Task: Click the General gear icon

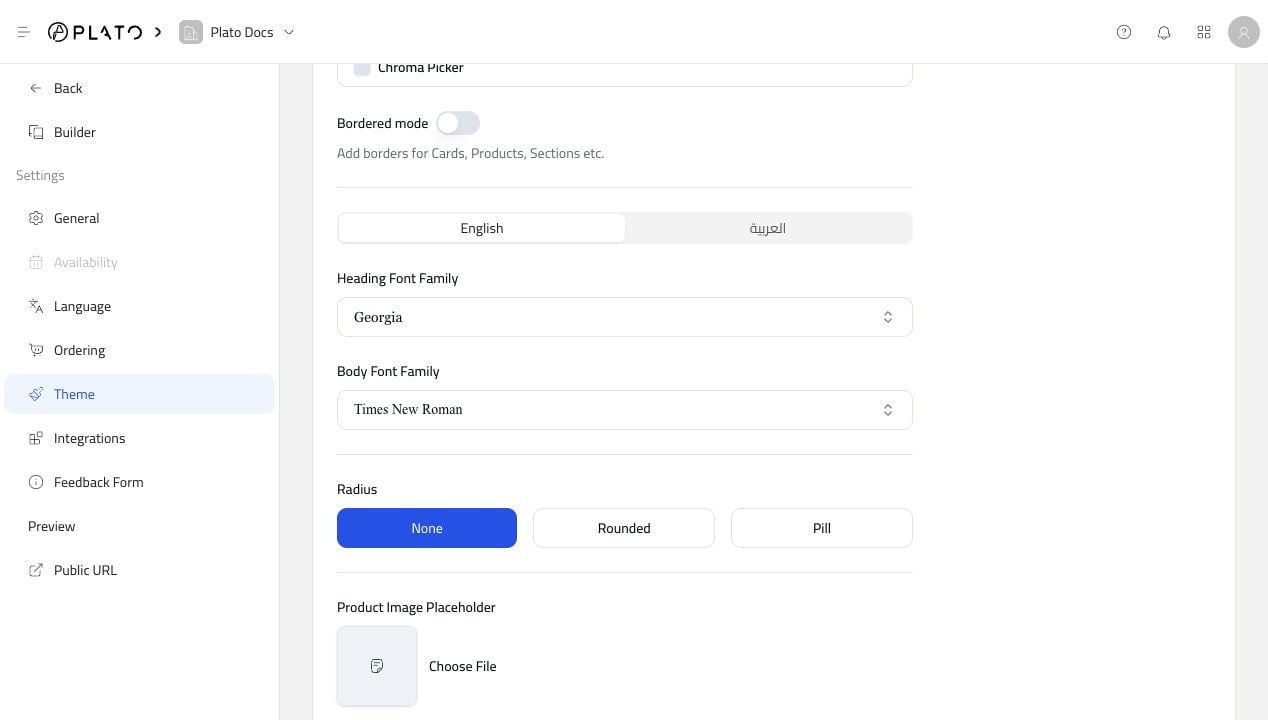Action: [36, 218]
